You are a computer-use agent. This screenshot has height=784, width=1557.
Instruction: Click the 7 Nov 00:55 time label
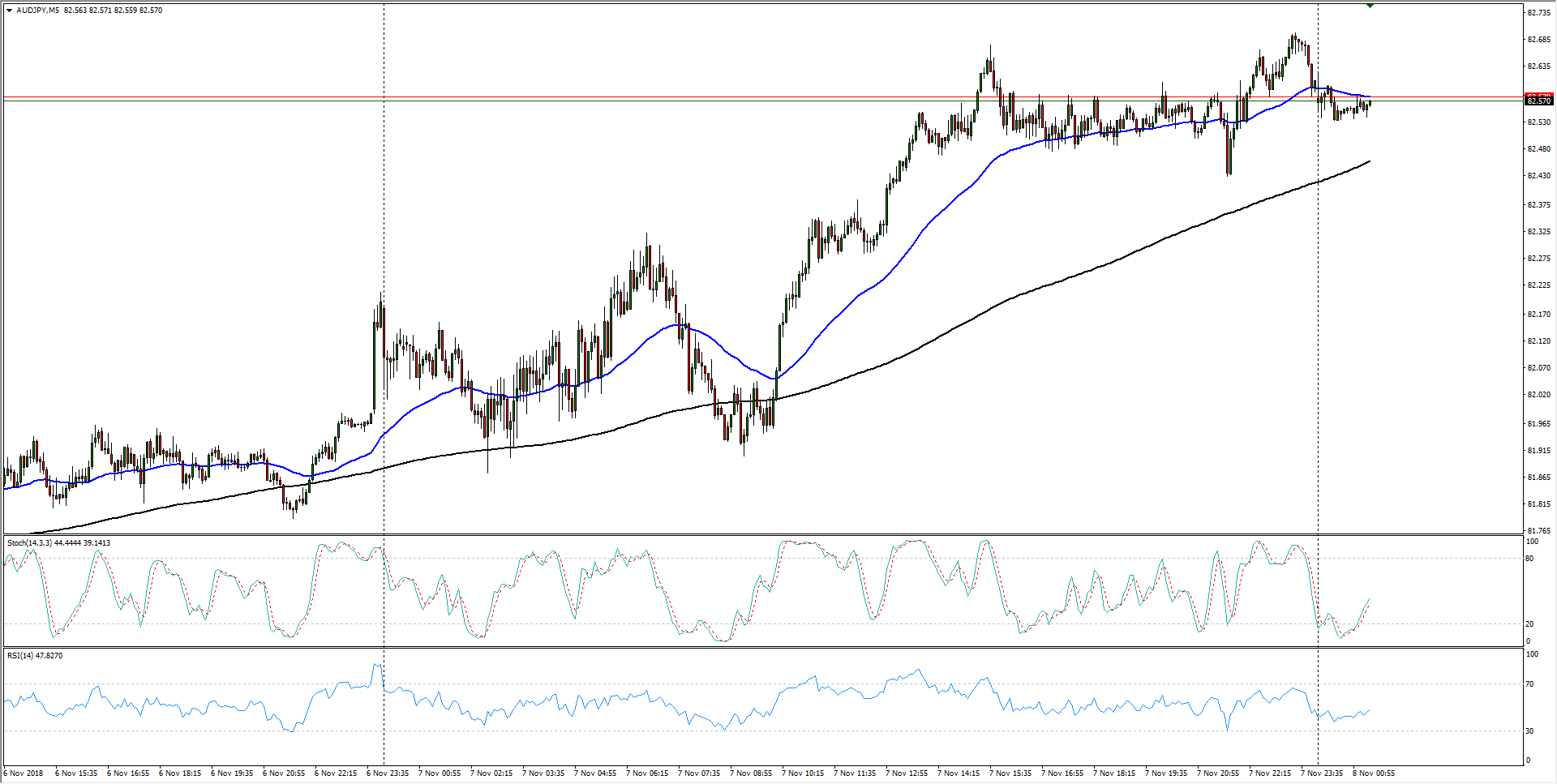click(440, 773)
